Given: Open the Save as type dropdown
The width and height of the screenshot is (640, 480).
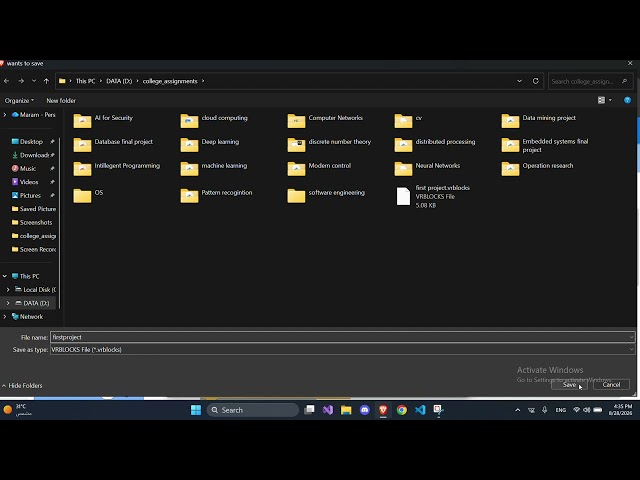Looking at the screenshot, I should pos(631,349).
